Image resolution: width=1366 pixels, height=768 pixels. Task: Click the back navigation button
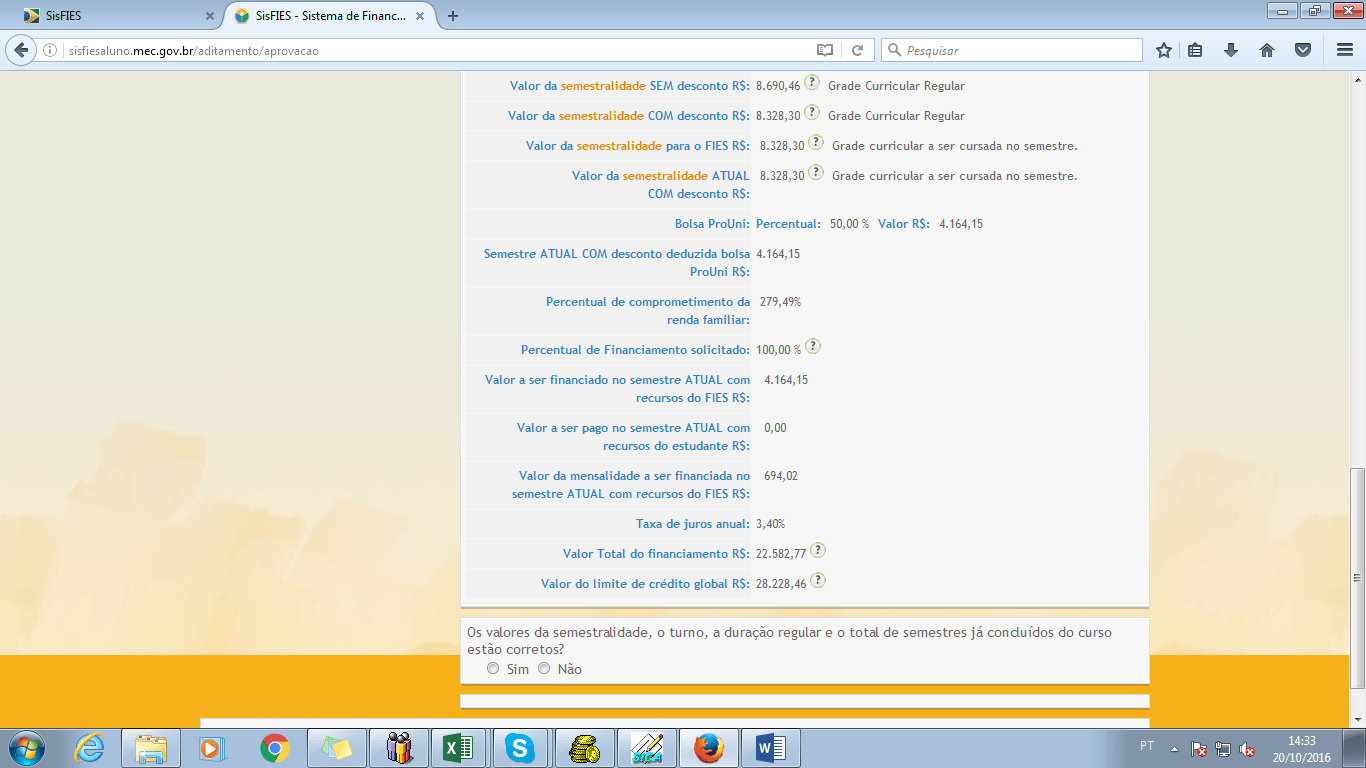click(24, 50)
